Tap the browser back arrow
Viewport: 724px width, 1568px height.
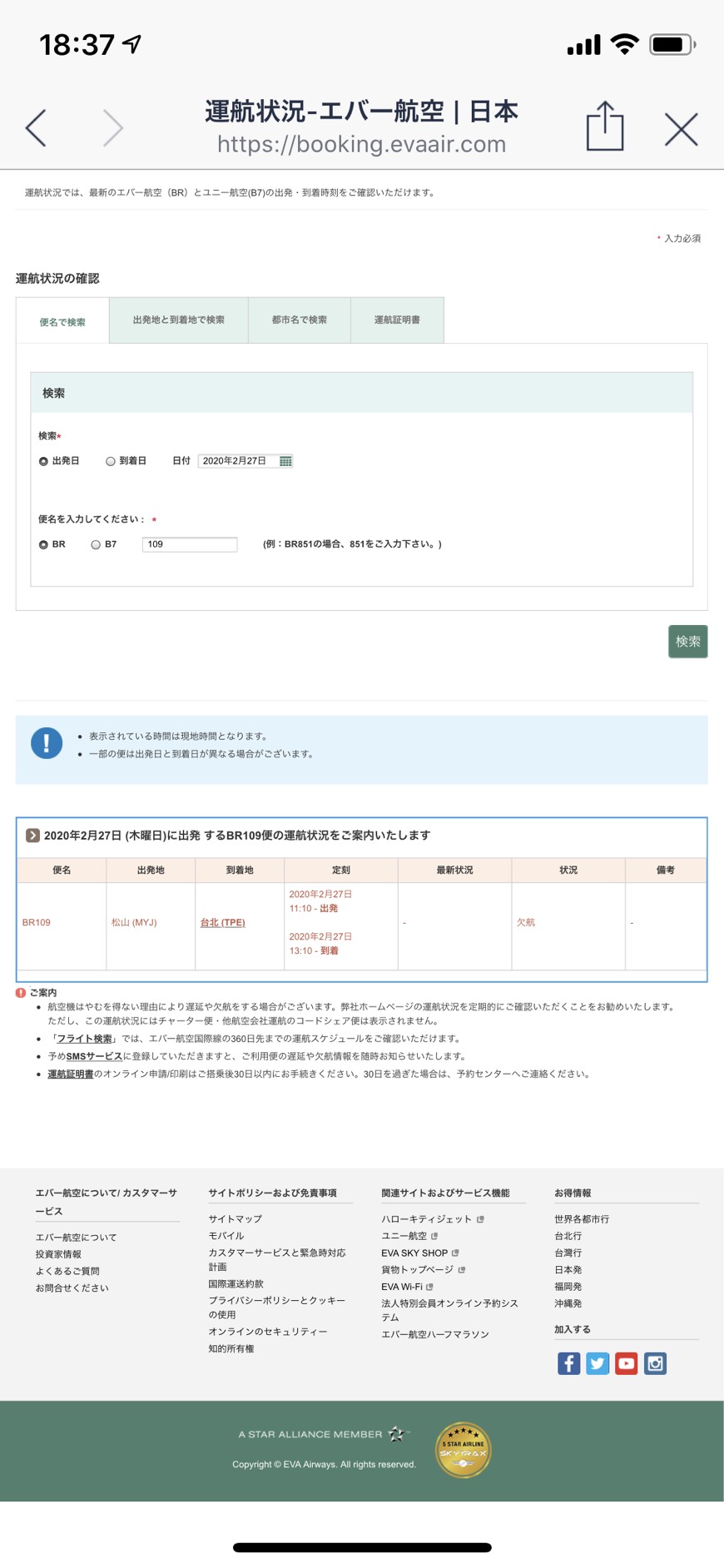[x=36, y=128]
